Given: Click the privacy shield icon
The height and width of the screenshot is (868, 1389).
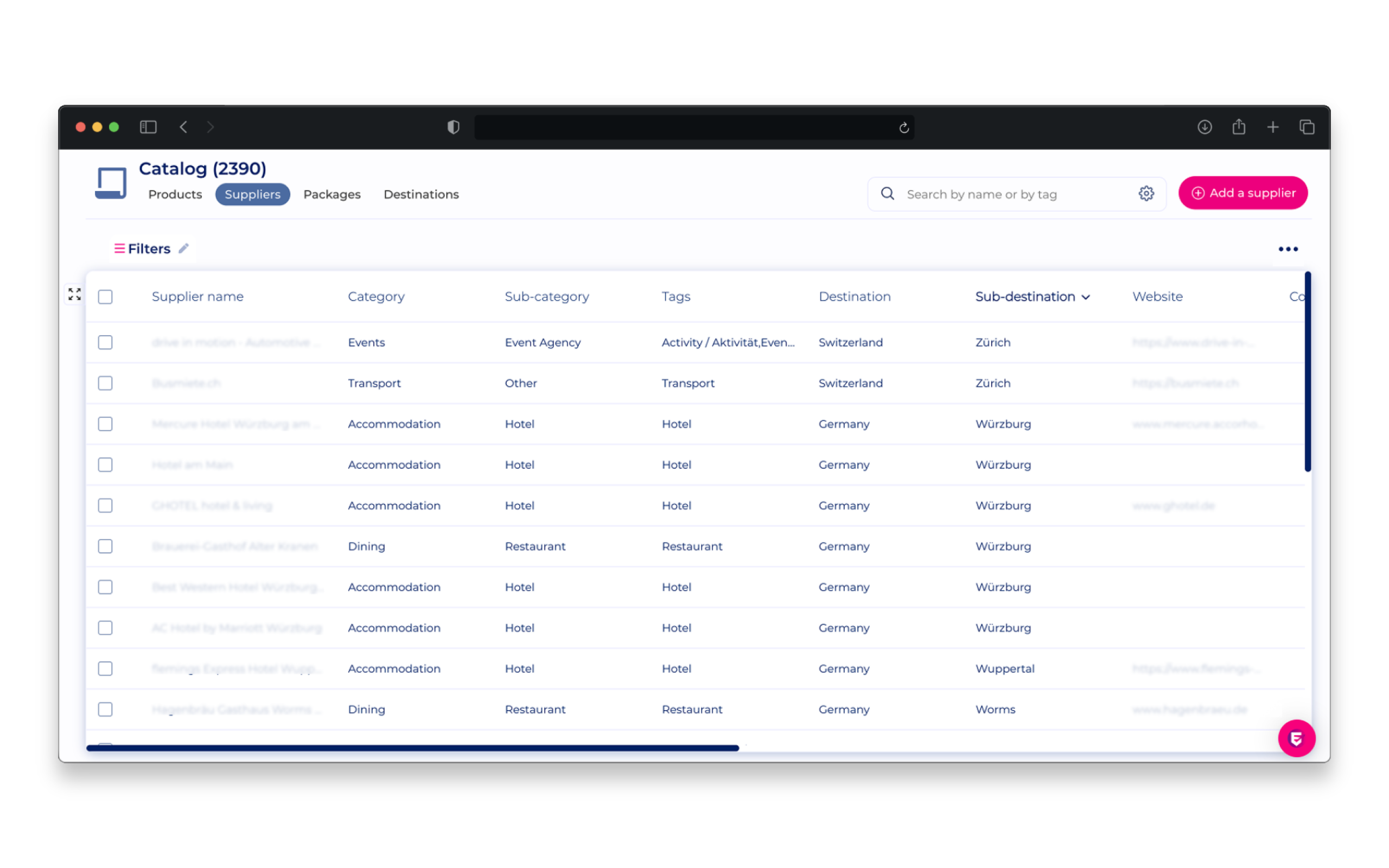Looking at the screenshot, I should 453,127.
